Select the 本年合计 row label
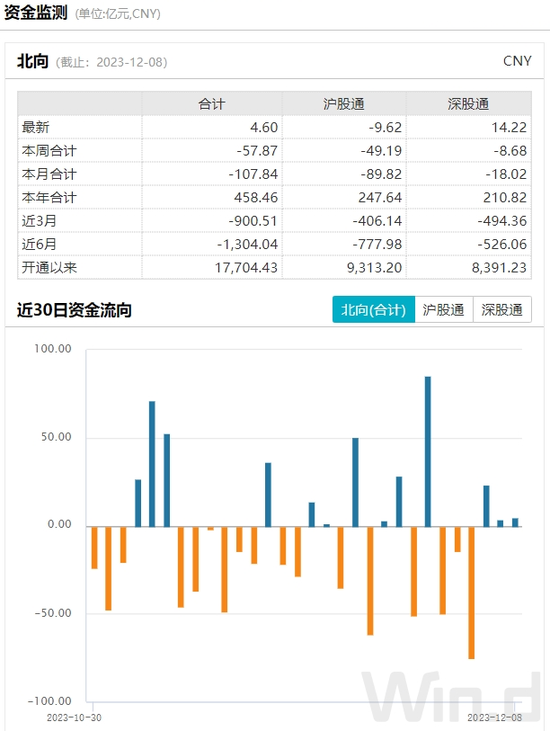550x731 pixels. pos(49,197)
